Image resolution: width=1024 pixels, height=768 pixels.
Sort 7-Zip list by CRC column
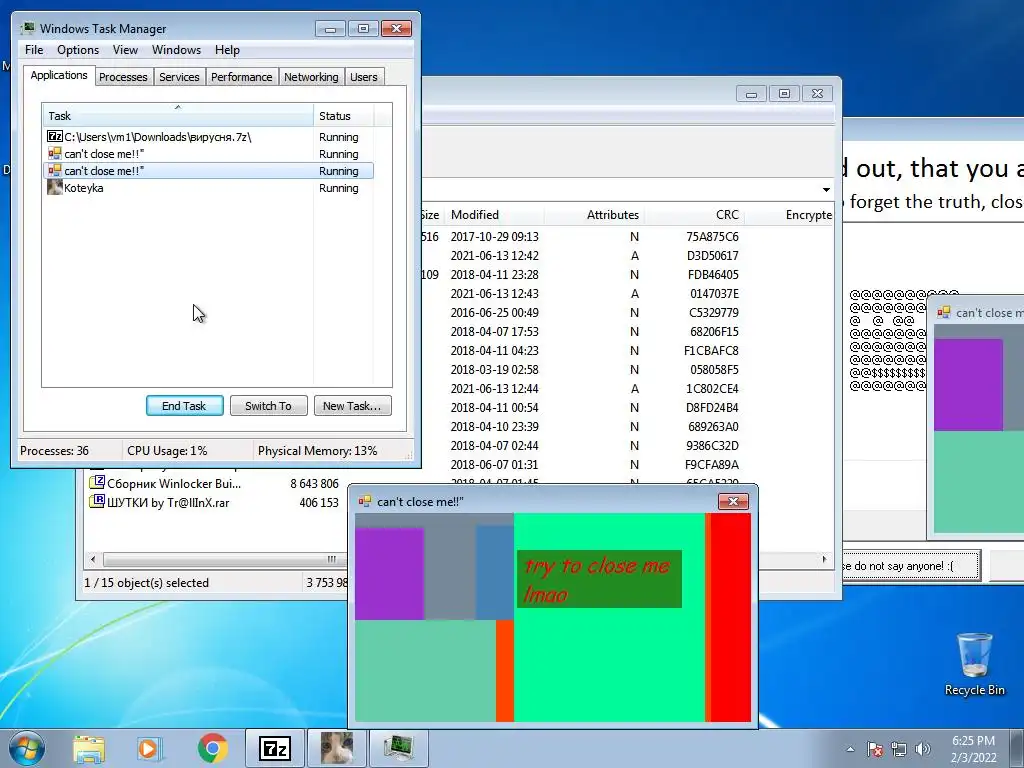coord(694,215)
